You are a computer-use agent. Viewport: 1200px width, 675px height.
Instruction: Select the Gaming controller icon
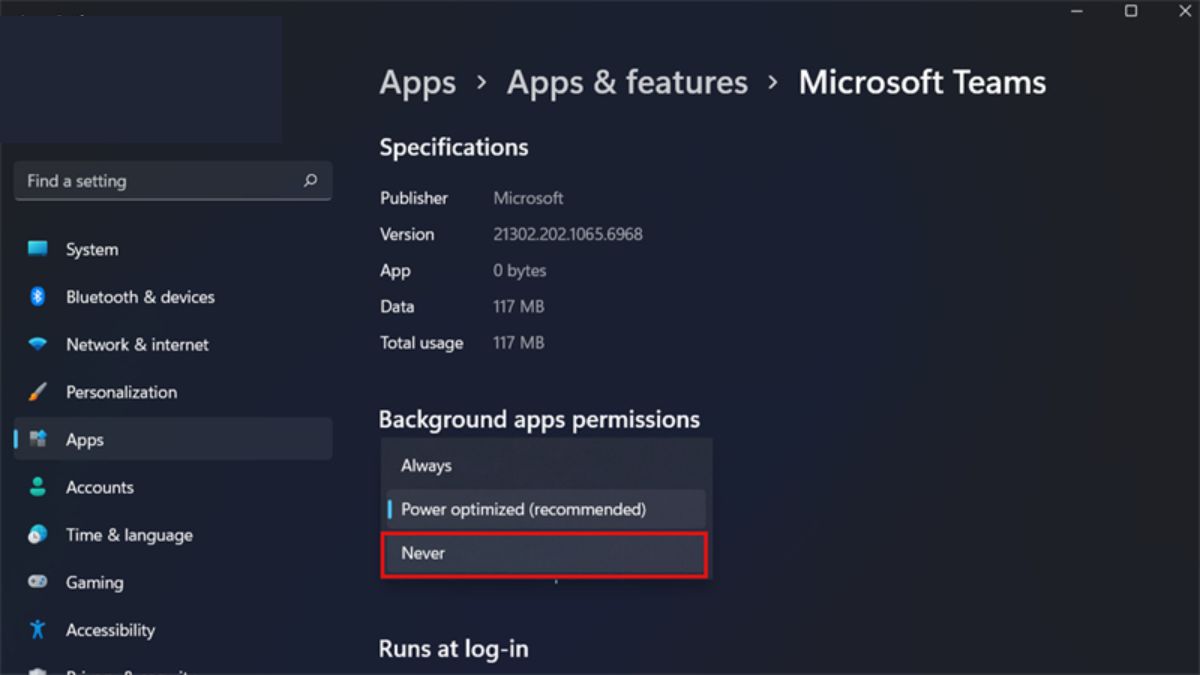pyautogui.click(x=38, y=582)
